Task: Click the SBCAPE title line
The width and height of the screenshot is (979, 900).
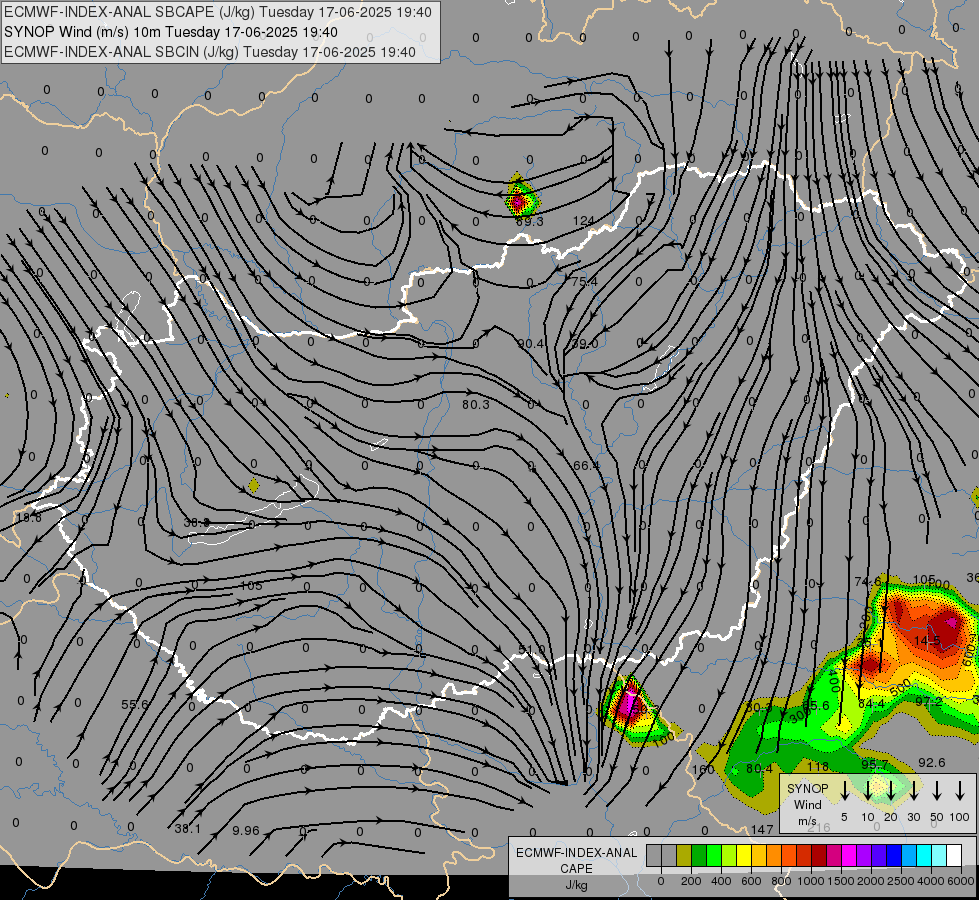Action: (x=218, y=12)
